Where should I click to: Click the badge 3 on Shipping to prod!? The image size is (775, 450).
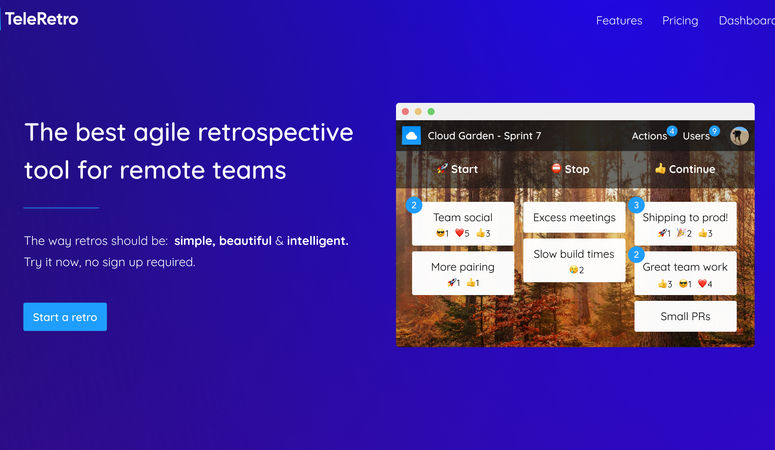pyautogui.click(x=636, y=205)
